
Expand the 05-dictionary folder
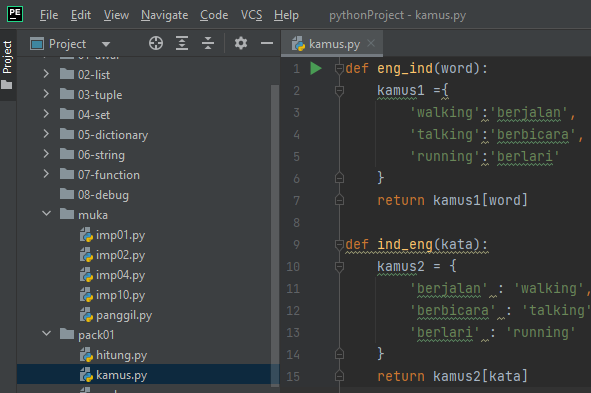pos(46,134)
